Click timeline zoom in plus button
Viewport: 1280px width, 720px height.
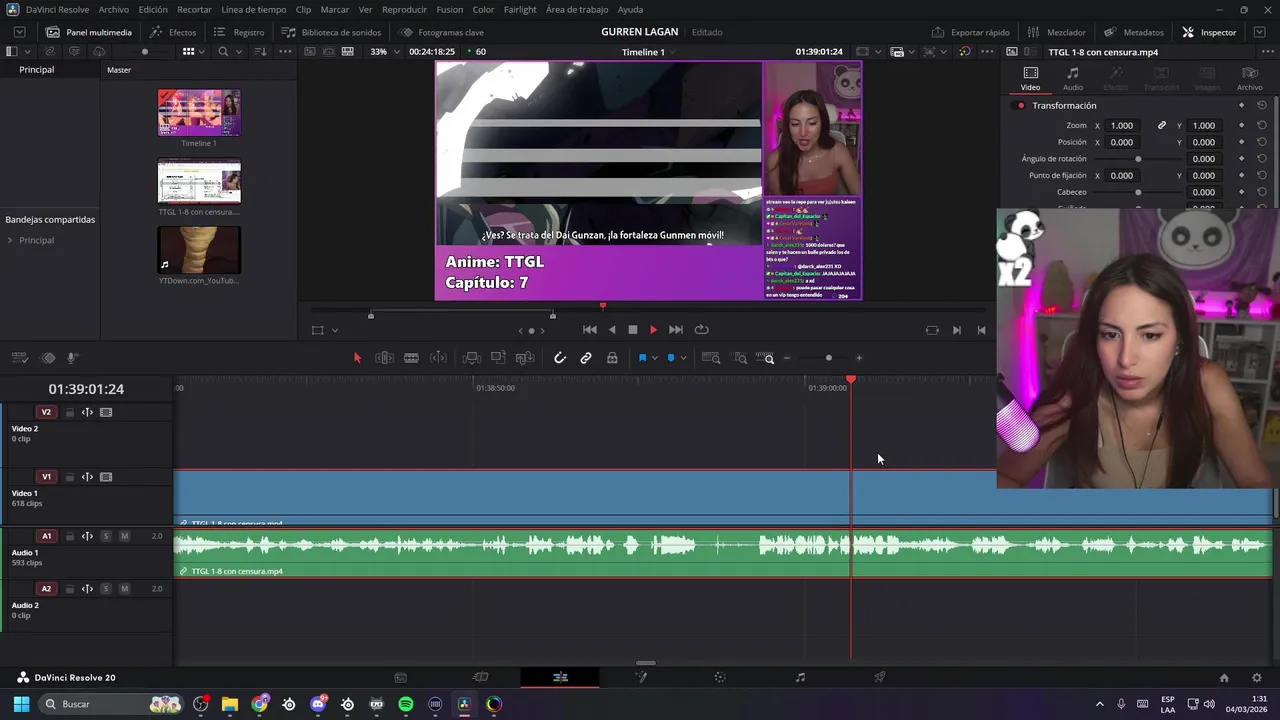[858, 358]
